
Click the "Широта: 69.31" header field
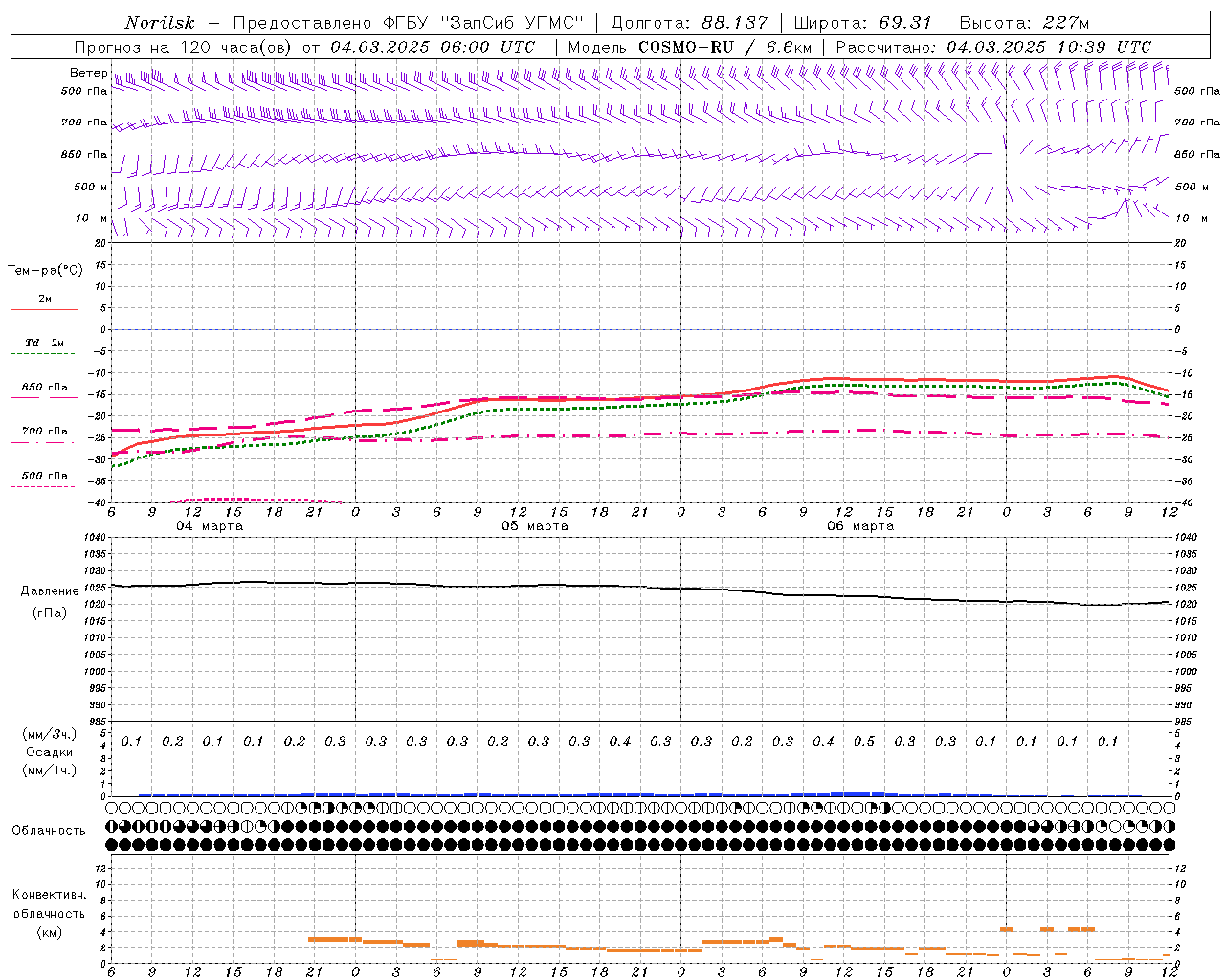[863, 23]
